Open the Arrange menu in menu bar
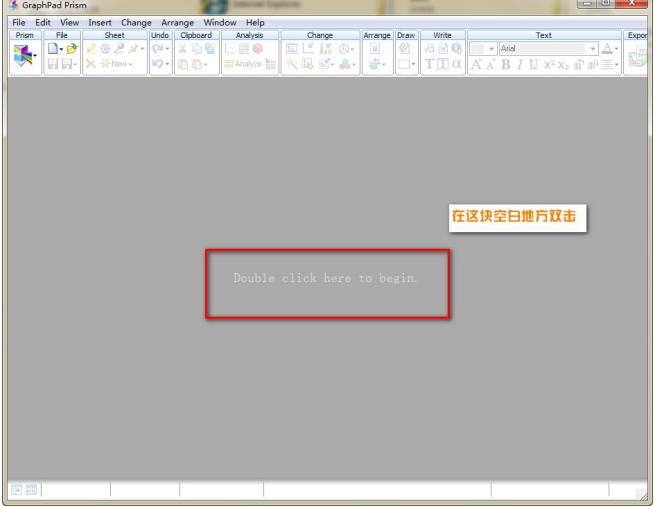The height and width of the screenshot is (507, 654). 177,23
